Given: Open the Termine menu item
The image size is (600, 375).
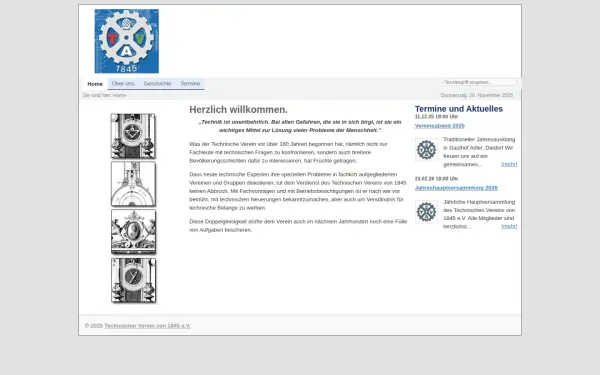Looking at the screenshot, I should pyautogui.click(x=190, y=83).
